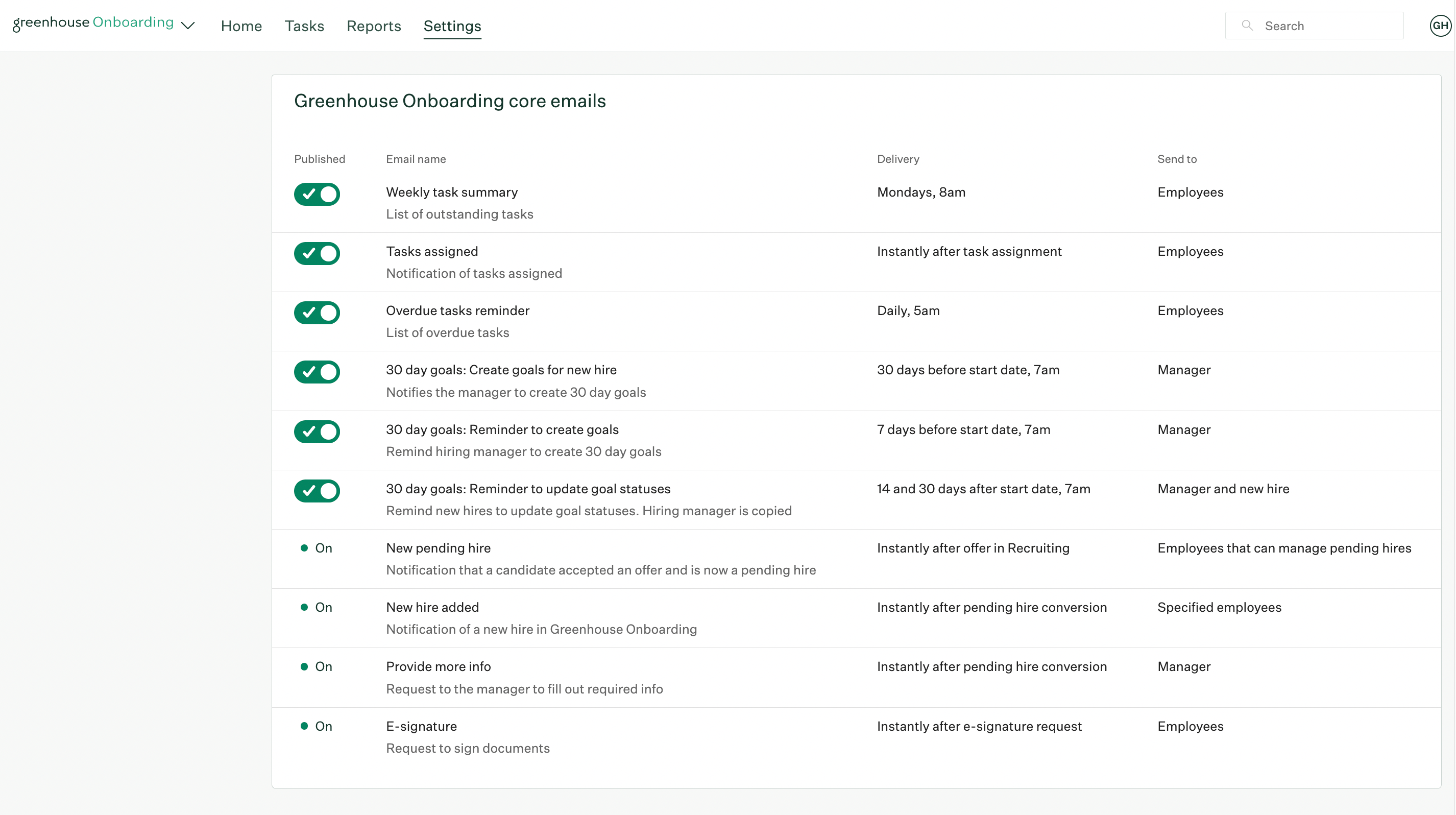Click the Email name column header
1456x815 pixels.
coord(416,159)
